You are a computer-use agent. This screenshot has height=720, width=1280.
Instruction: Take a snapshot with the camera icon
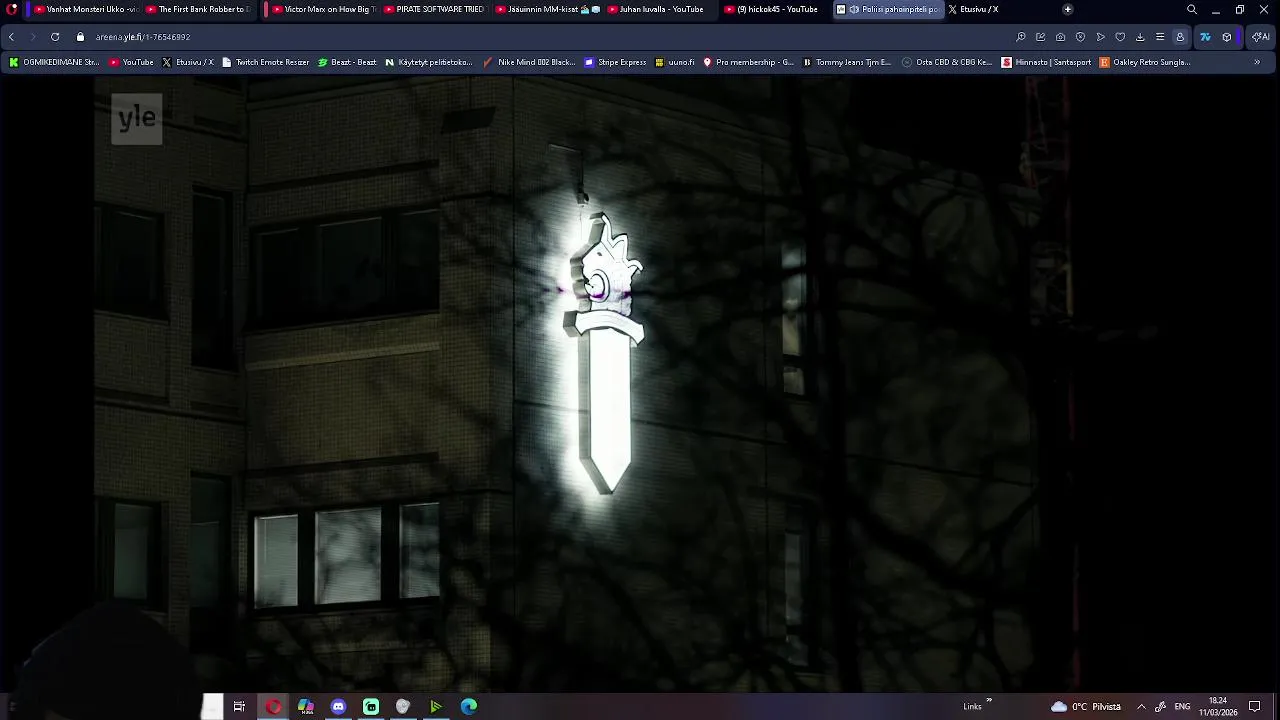[1061, 37]
